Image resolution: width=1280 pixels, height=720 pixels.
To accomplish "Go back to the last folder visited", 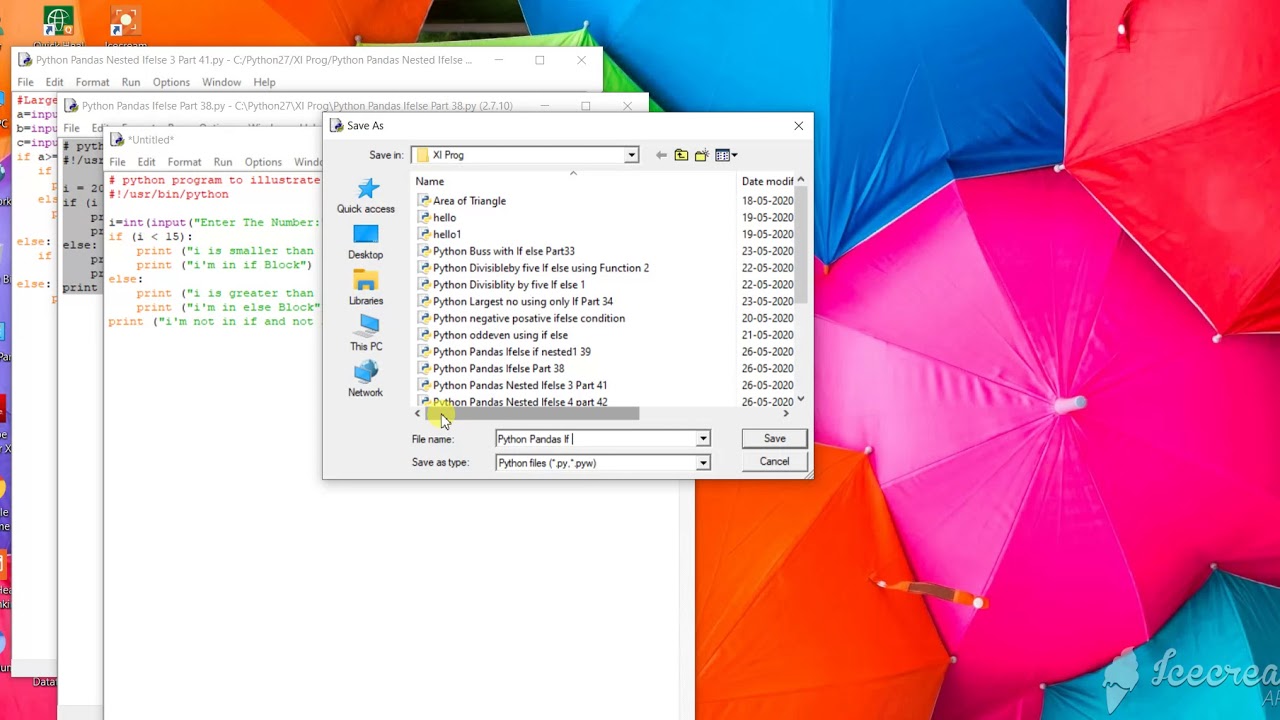I will tap(661, 155).
